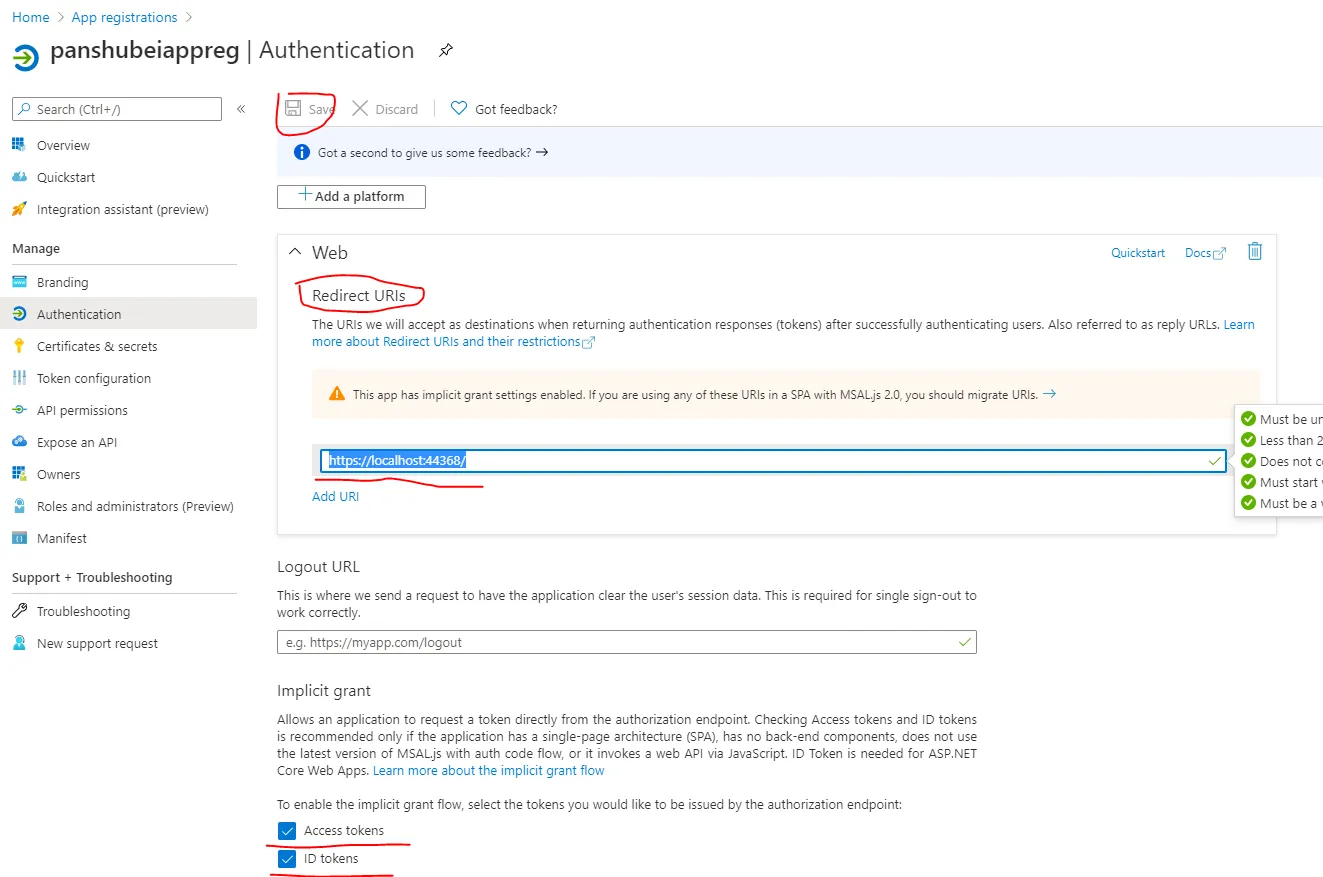The image size is (1323, 877).
Task: Select Authentication in the Manage menu
Action: pos(128,314)
